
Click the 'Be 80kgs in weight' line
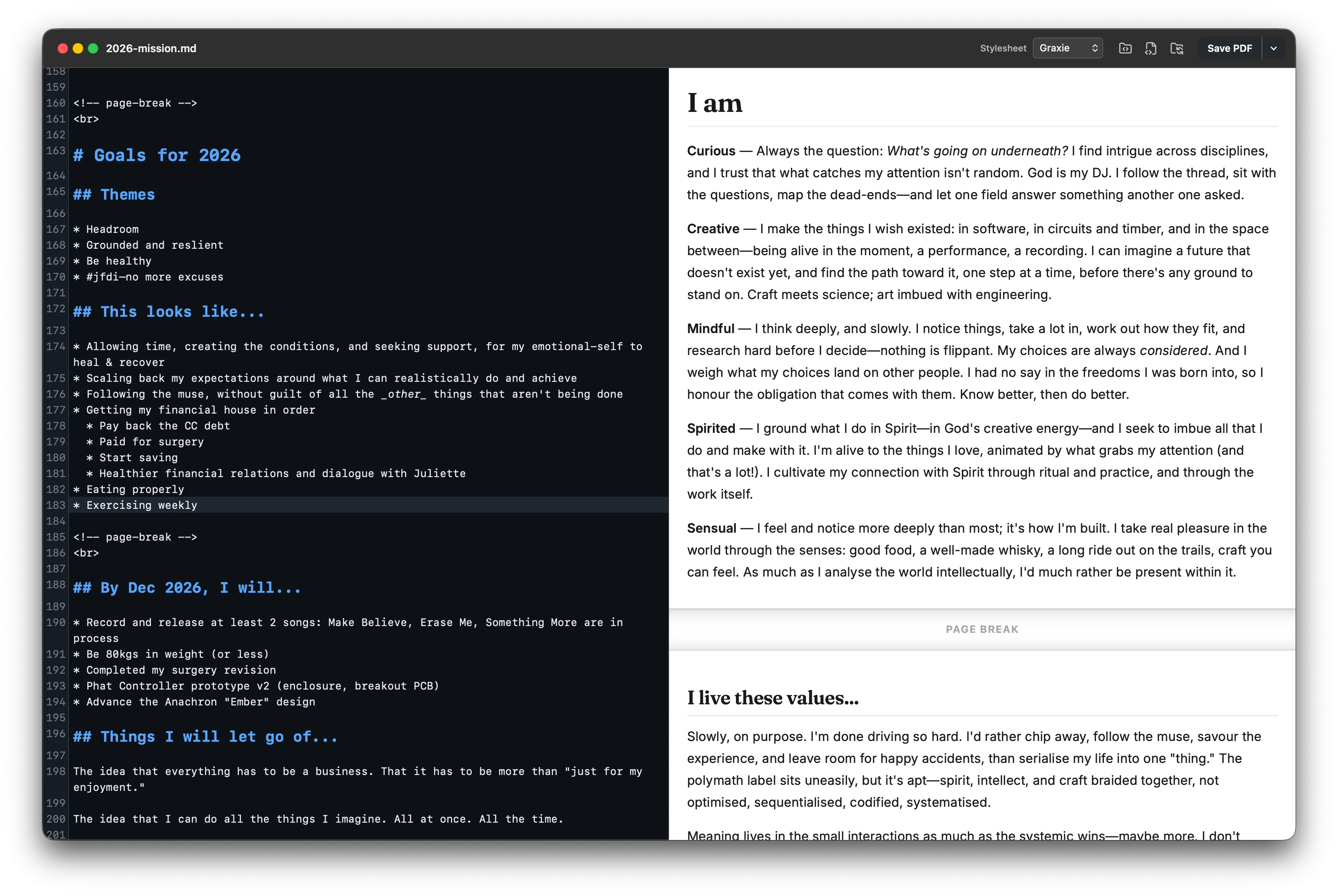point(171,654)
